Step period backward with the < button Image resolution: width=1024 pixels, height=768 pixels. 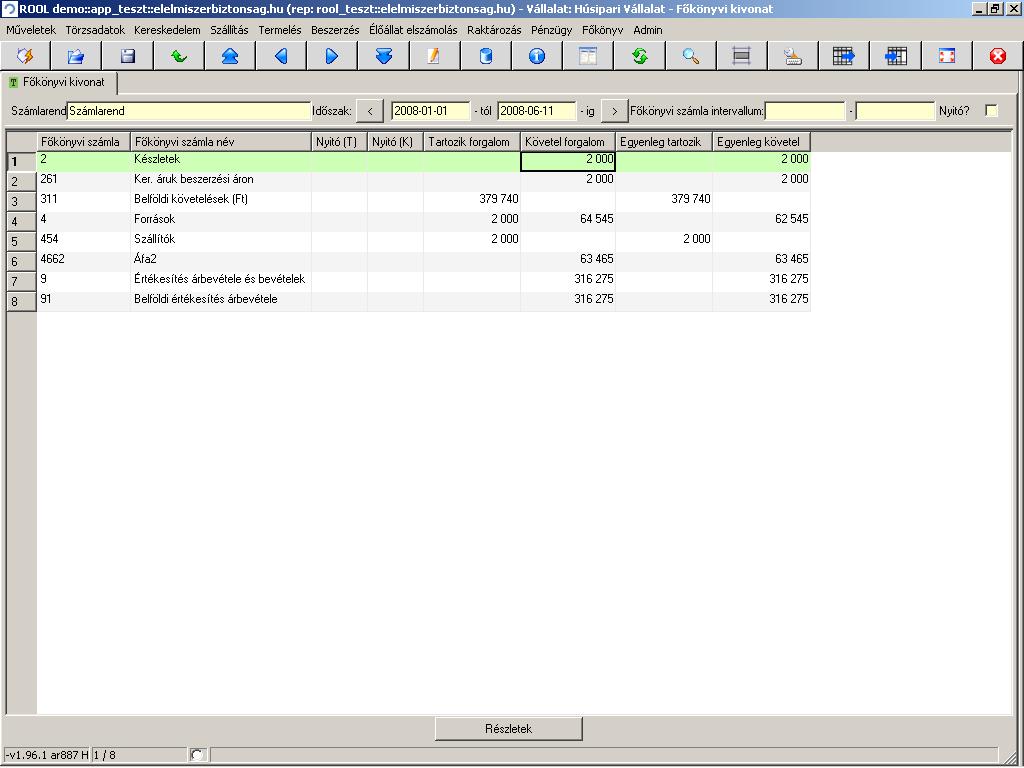[370, 111]
